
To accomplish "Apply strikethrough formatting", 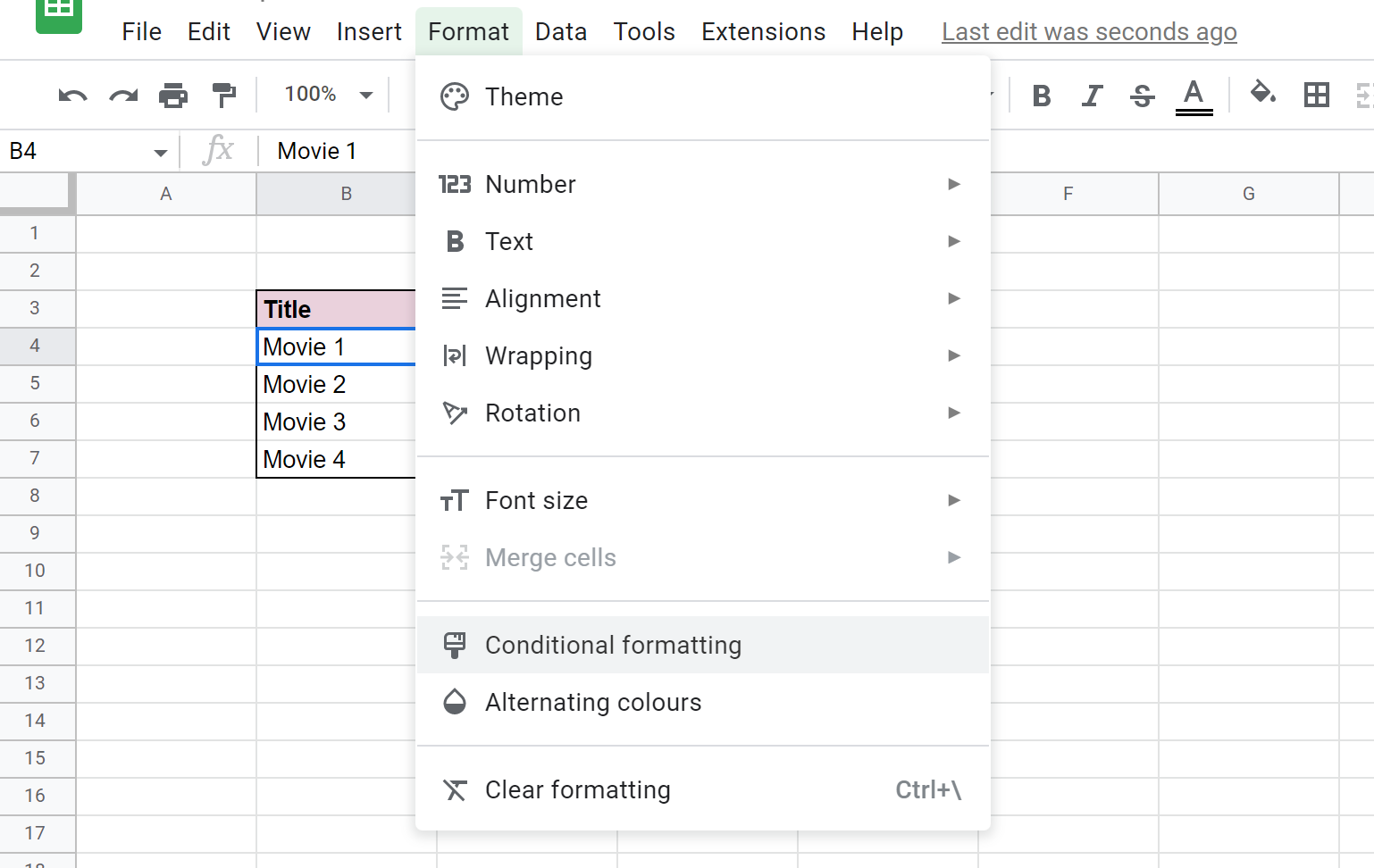I will [1142, 96].
